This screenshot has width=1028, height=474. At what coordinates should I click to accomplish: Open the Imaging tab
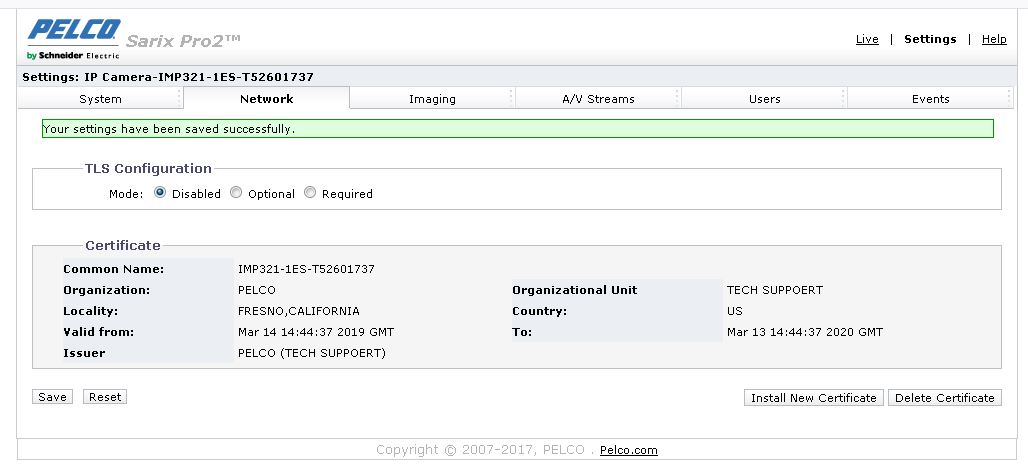[432, 99]
